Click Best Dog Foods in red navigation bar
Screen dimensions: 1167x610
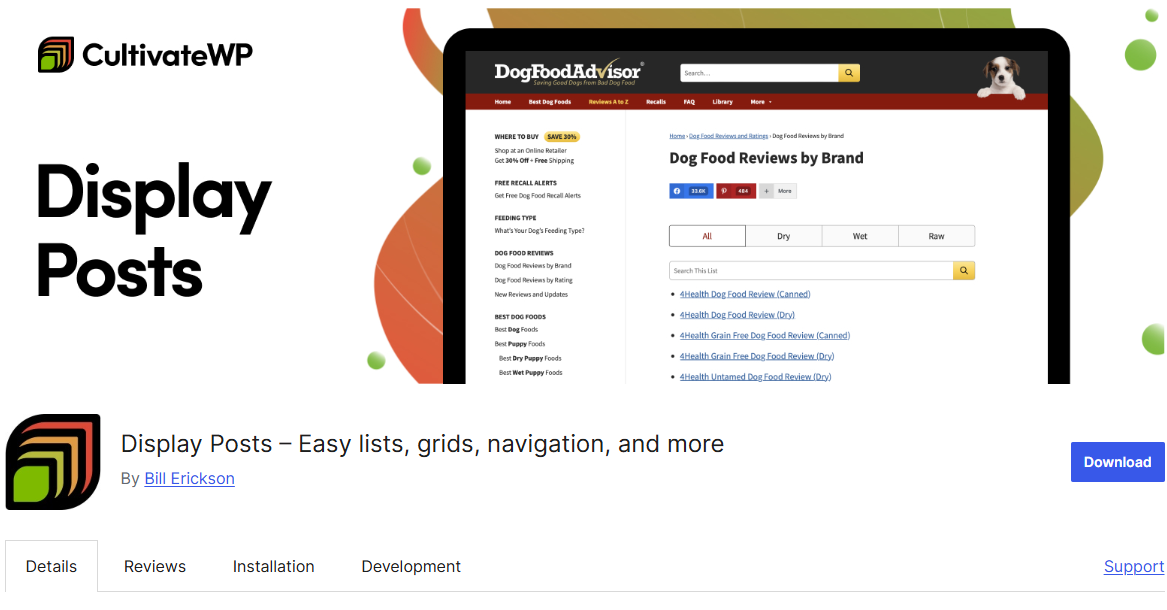click(x=549, y=102)
